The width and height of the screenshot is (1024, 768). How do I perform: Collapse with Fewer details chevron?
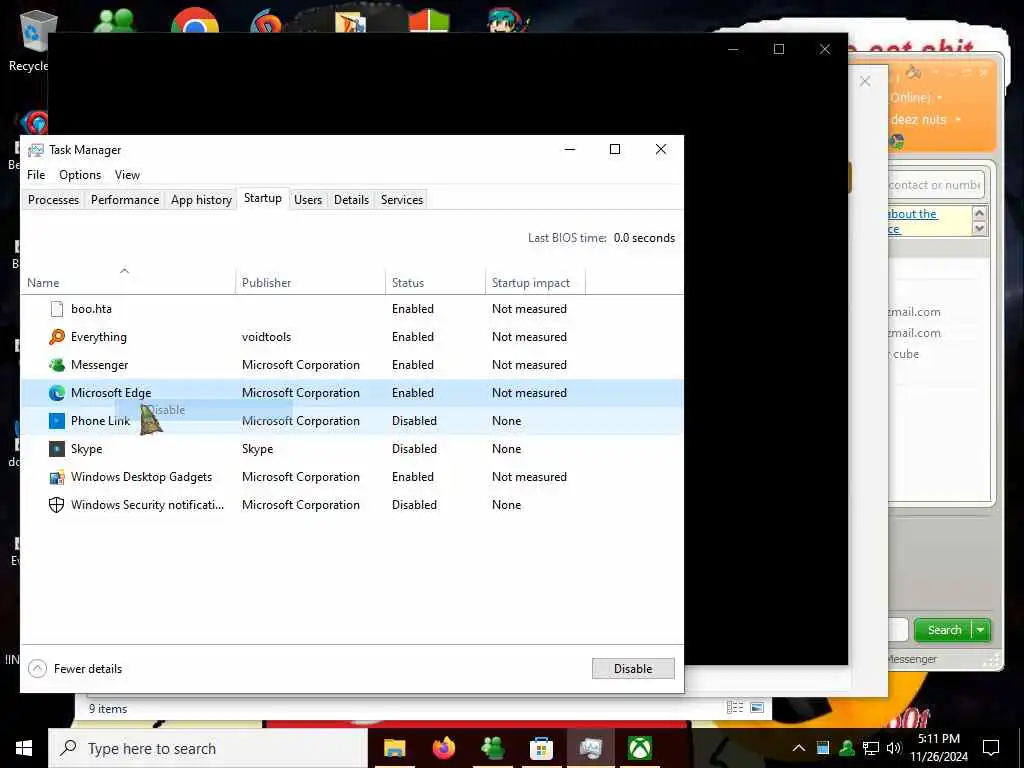38,669
